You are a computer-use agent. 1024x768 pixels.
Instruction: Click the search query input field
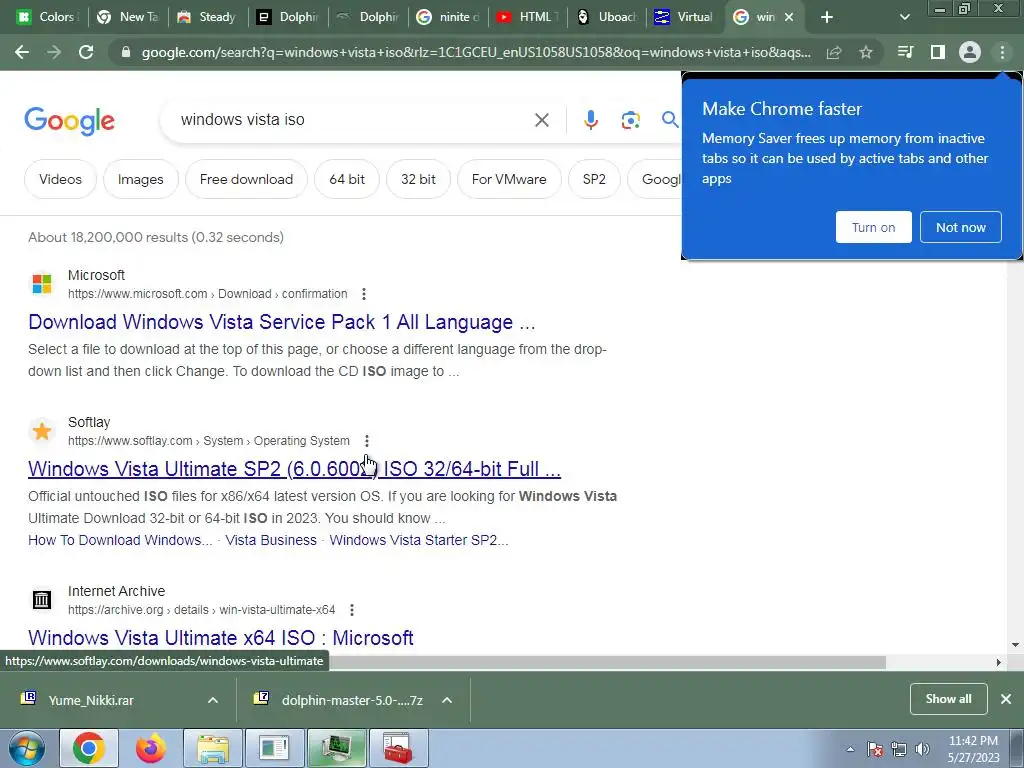tap(353, 120)
